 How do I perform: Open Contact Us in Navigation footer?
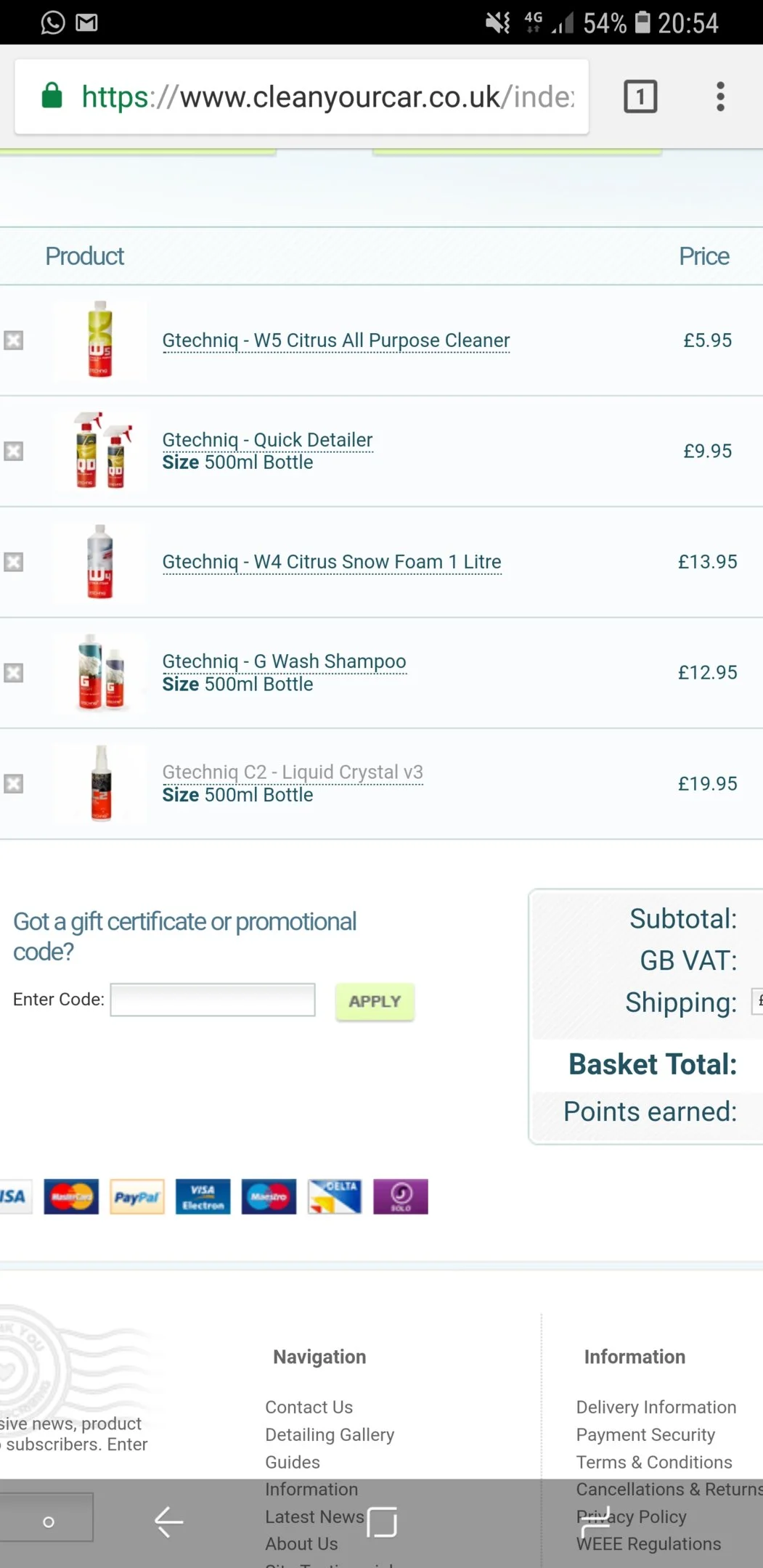309,1408
